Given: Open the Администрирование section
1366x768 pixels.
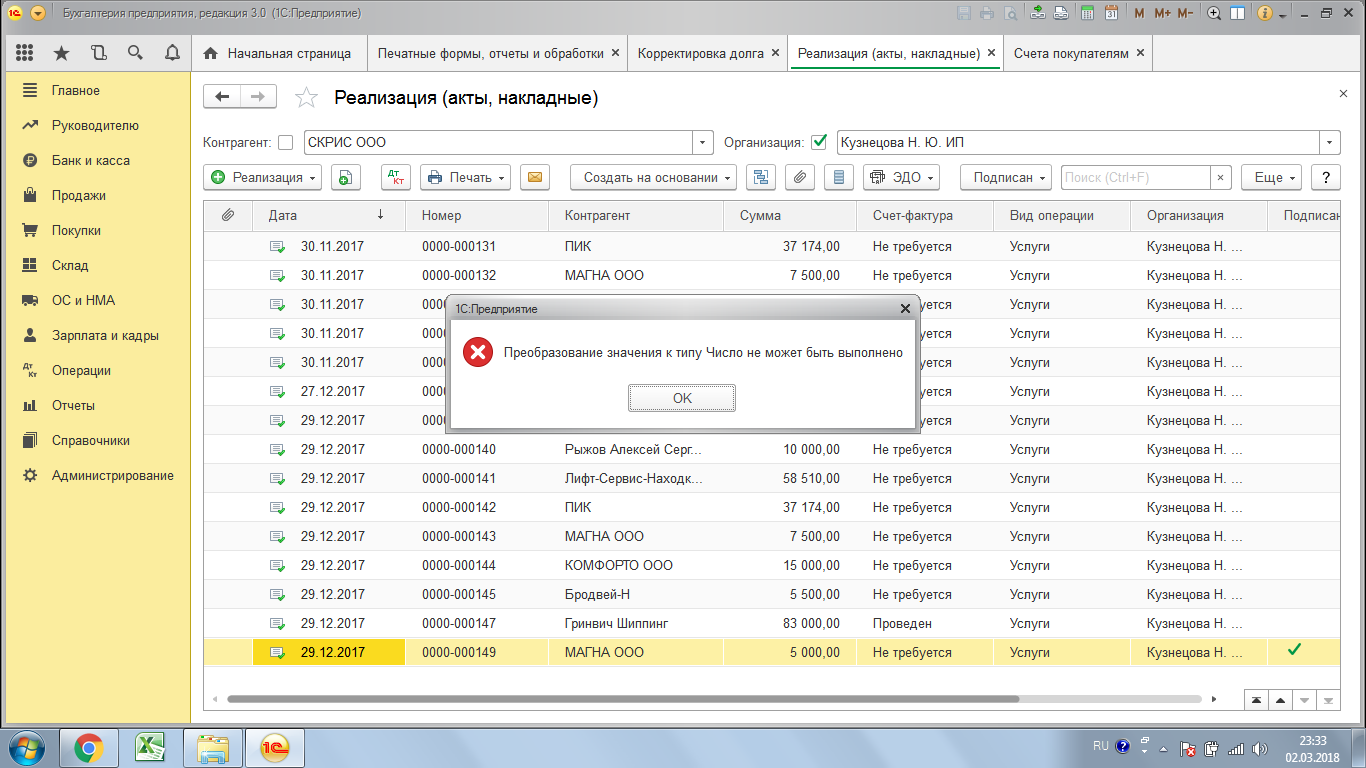Looking at the screenshot, I should tap(113, 475).
